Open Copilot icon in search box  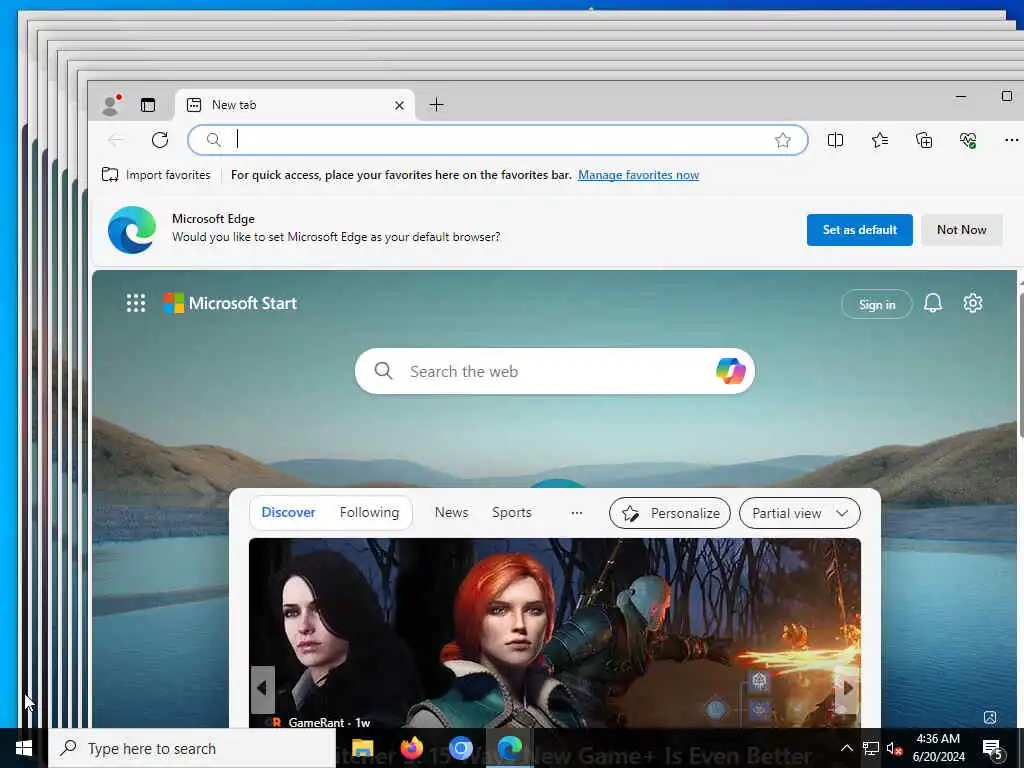(x=730, y=371)
